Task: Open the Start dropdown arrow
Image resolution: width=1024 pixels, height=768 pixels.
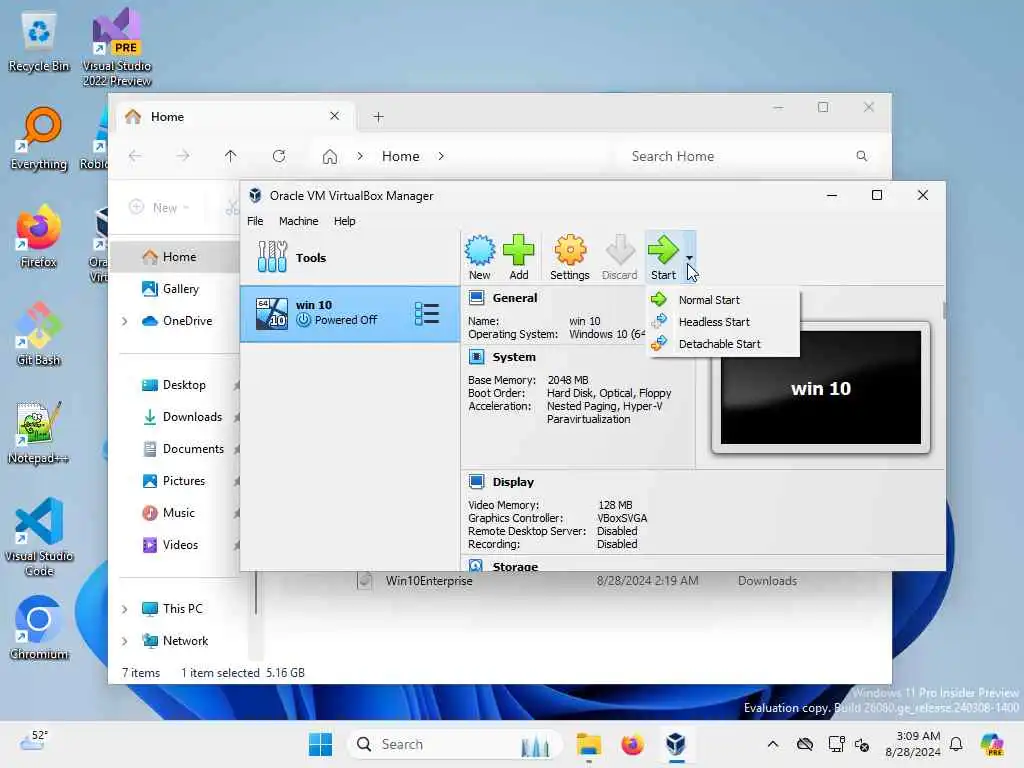Action: (x=689, y=259)
